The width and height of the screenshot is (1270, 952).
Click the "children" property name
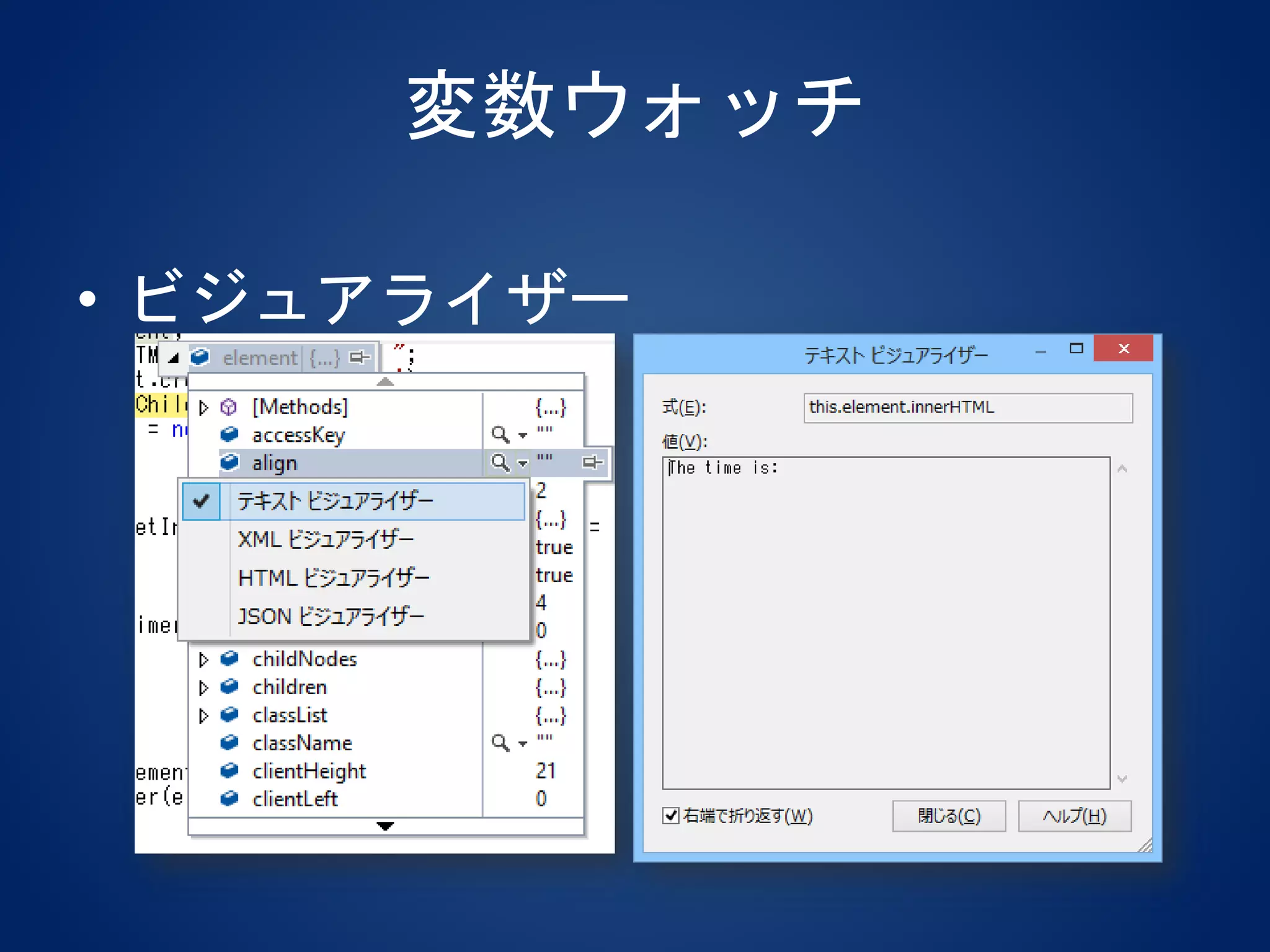point(290,687)
